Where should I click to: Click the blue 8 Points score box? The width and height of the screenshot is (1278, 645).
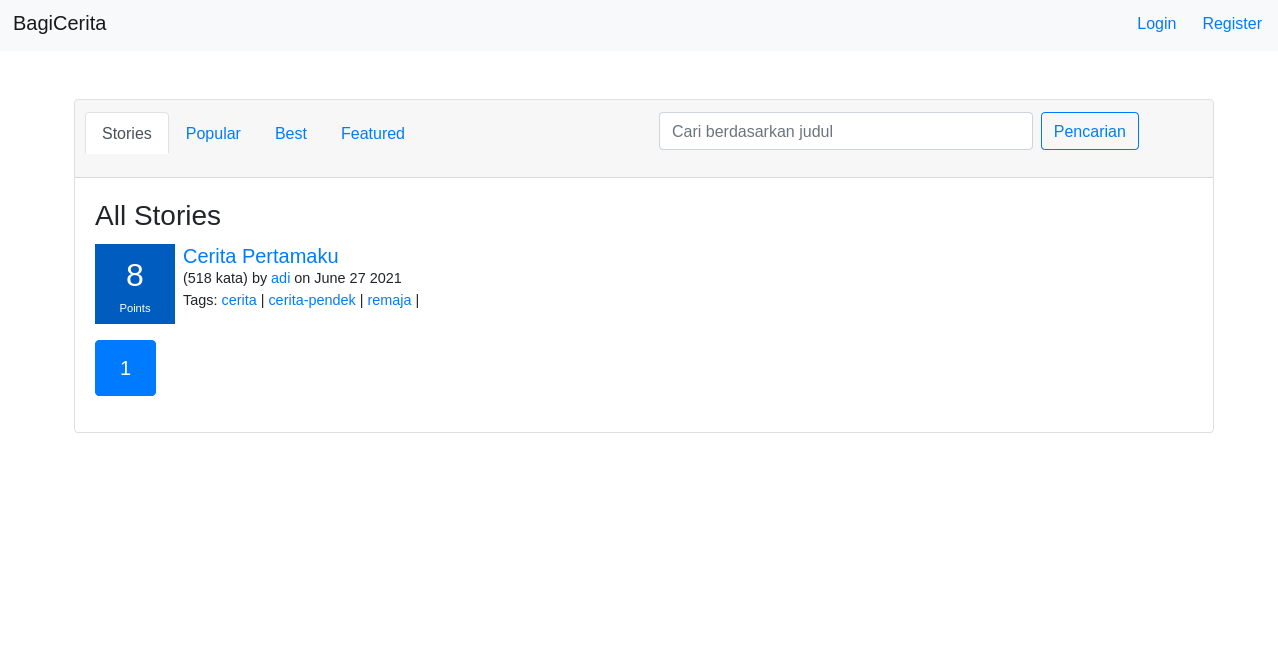click(135, 284)
